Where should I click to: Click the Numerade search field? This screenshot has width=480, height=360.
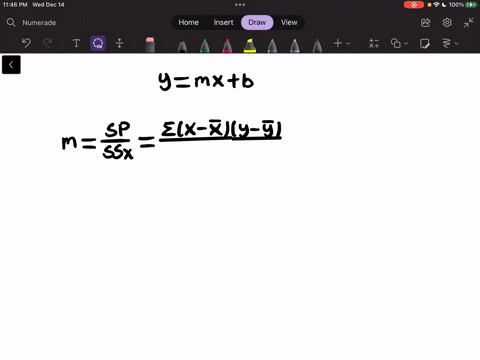point(39,23)
